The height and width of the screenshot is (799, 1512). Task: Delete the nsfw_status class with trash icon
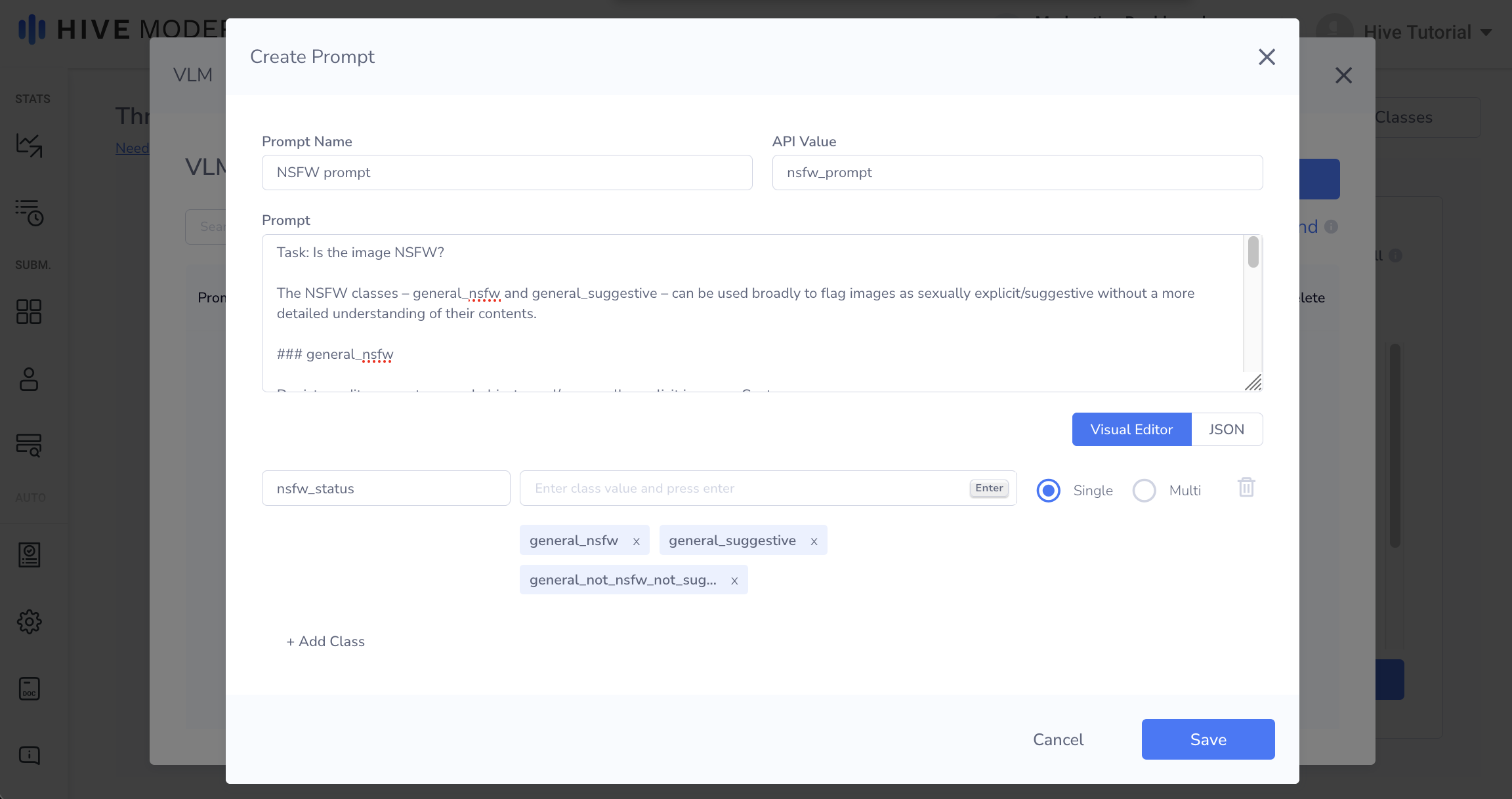[1246, 487]
